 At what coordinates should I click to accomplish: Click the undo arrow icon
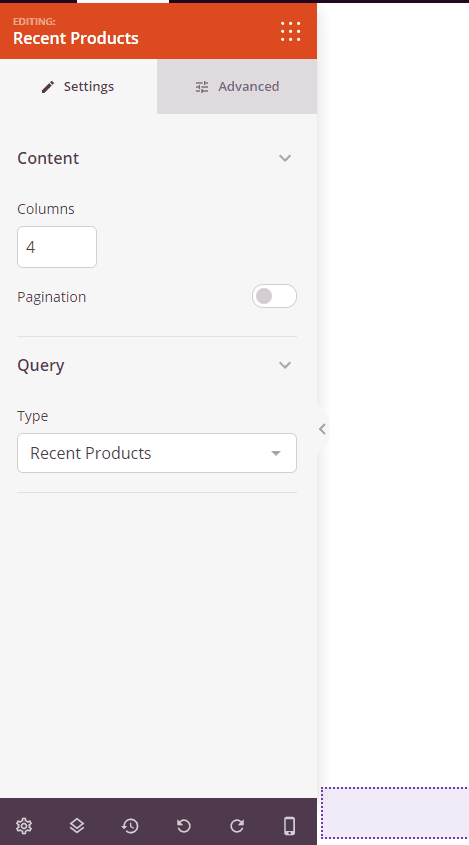184,825
